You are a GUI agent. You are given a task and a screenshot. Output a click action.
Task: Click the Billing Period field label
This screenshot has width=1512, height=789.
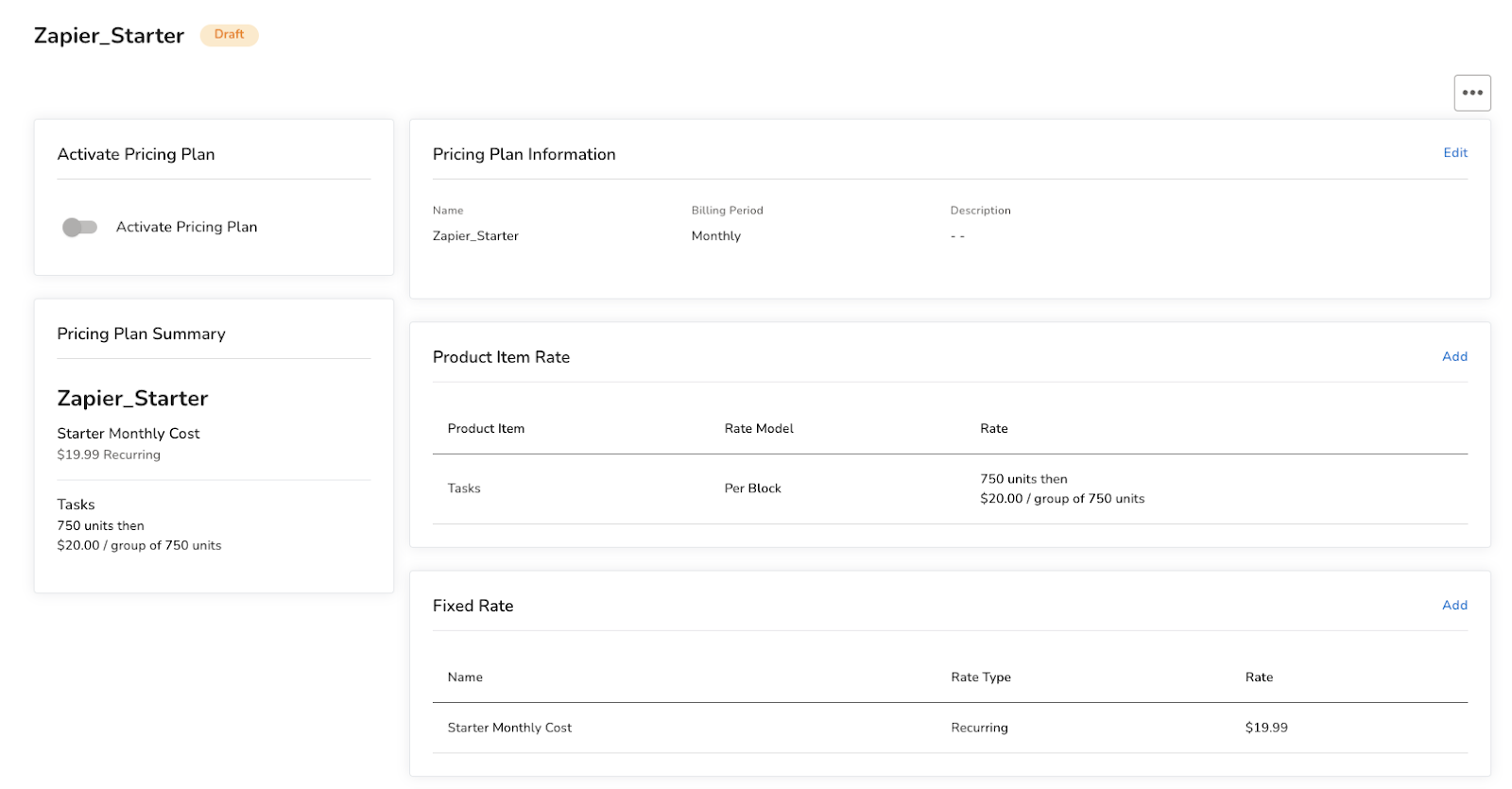point(727,211)
